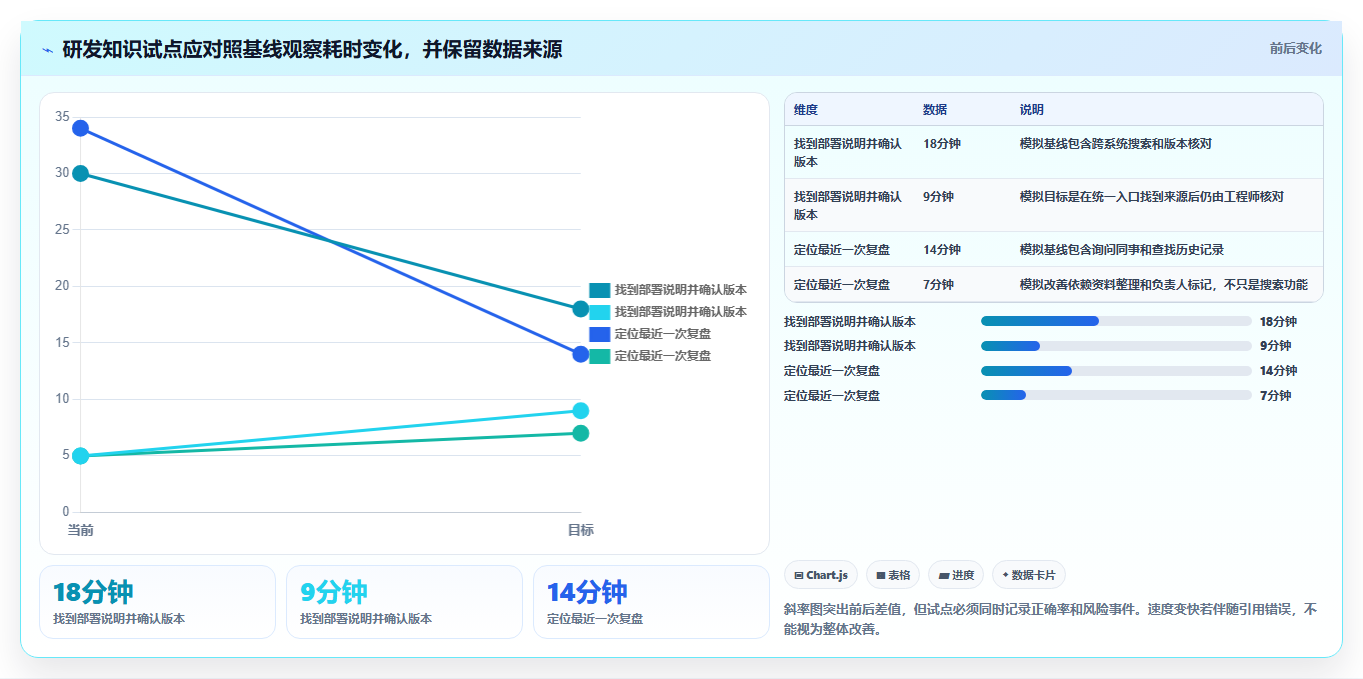Select the blue data point at 14 on 目标

click(580, 354)
